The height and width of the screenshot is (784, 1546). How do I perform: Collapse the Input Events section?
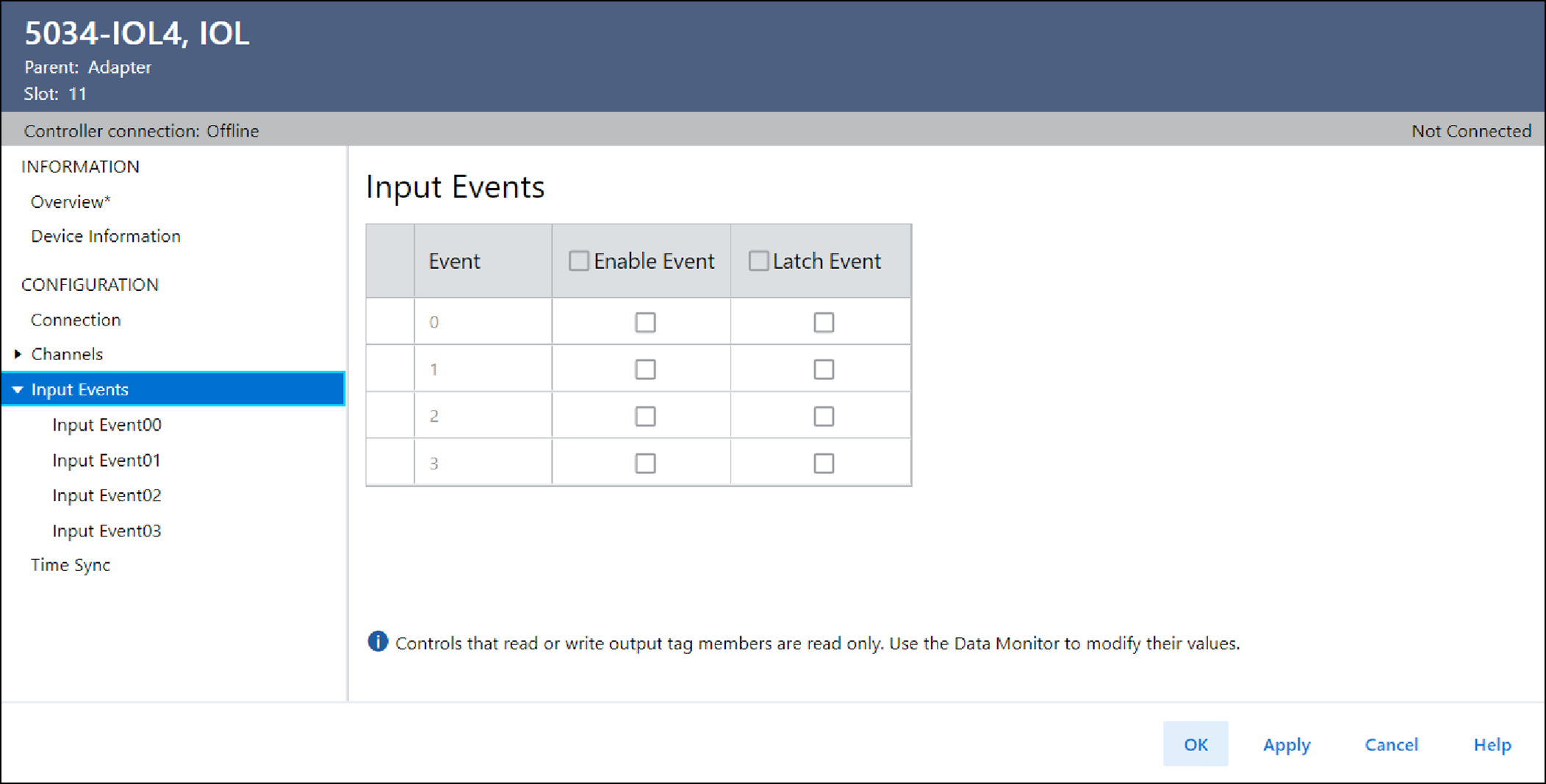[18, 389]
